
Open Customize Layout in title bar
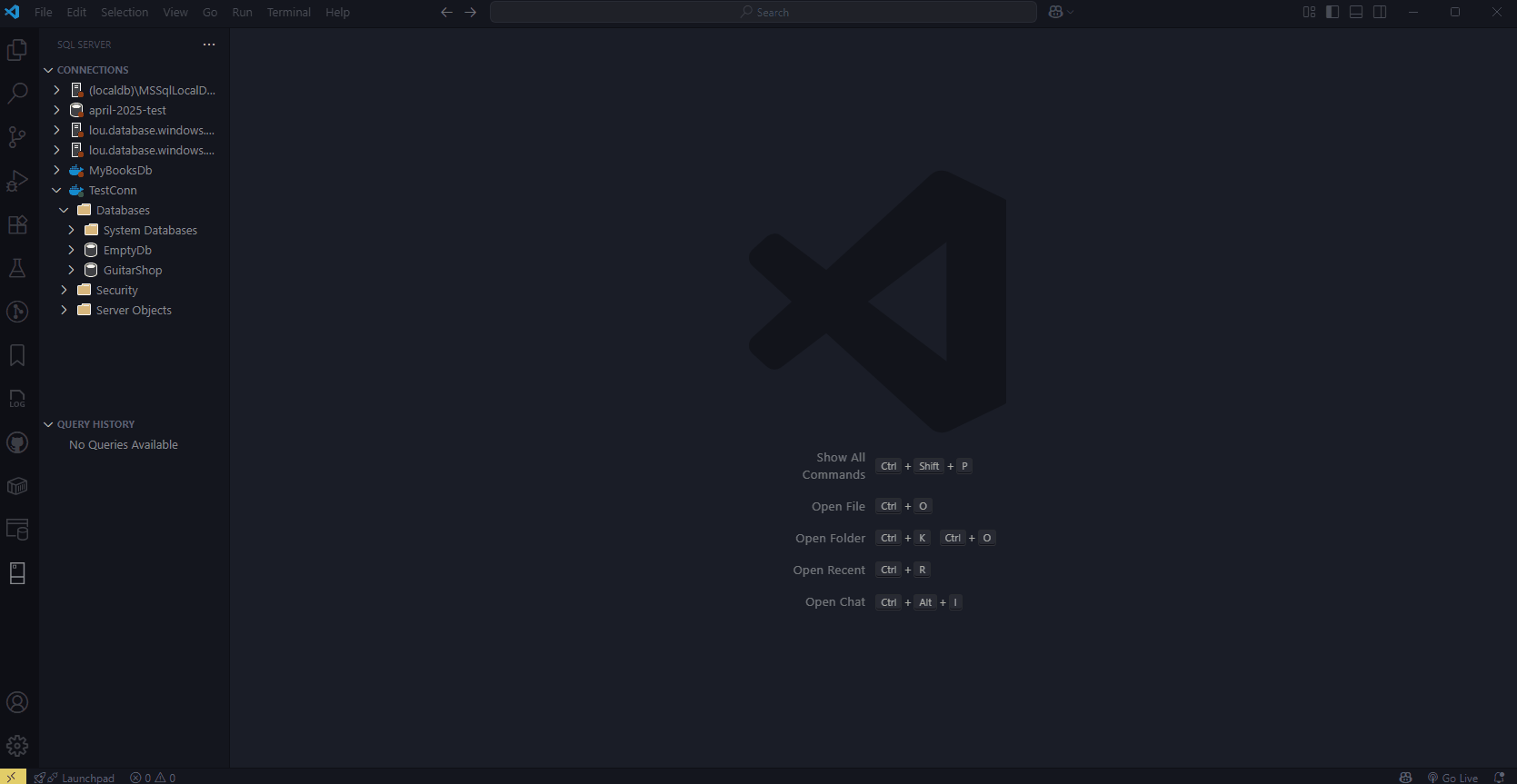point(1309,12)
